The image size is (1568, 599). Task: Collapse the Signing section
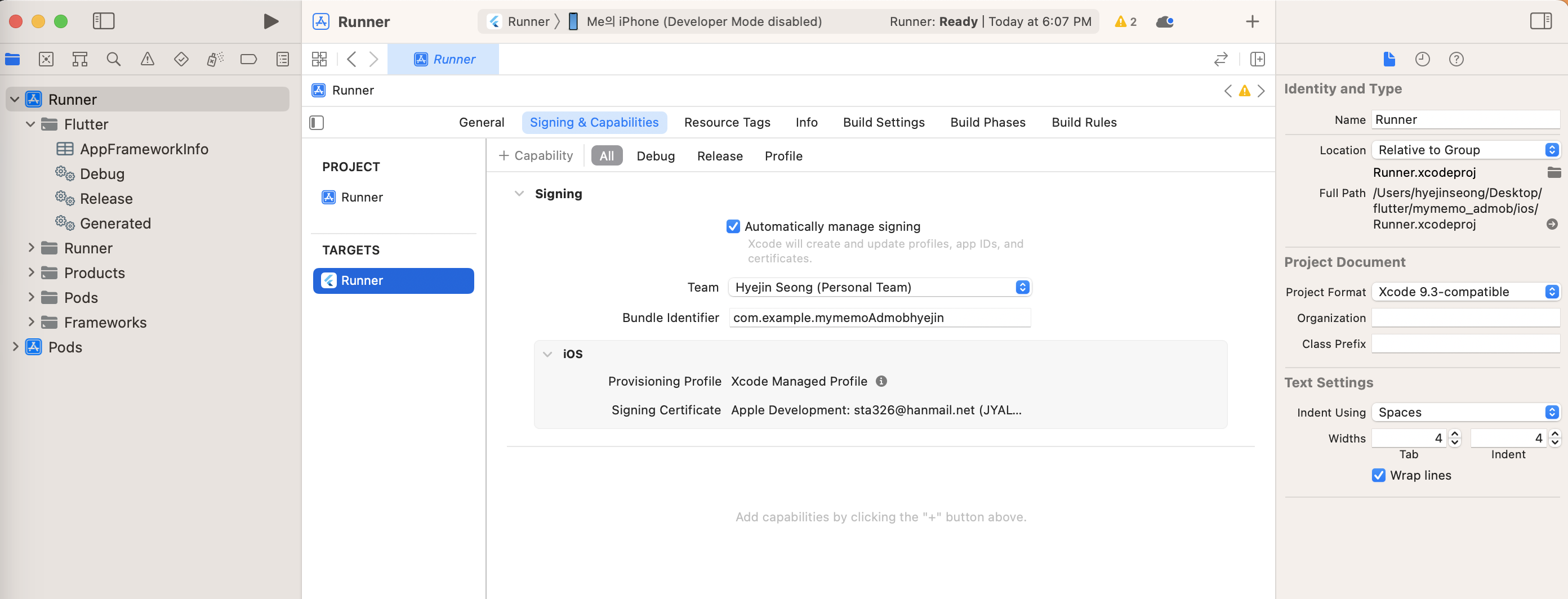[x=519, y=194]
